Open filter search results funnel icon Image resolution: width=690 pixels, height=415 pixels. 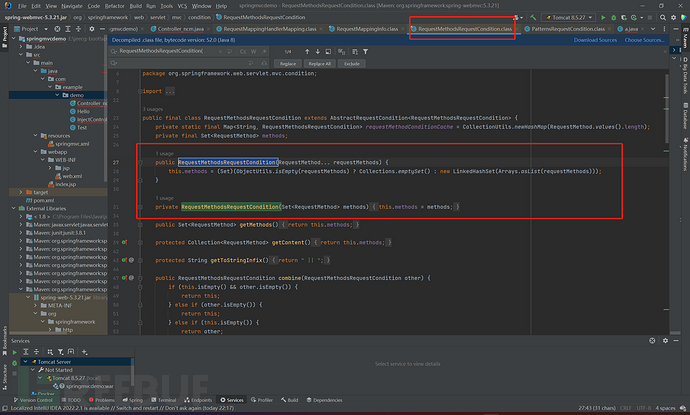(x=365, y=52)
